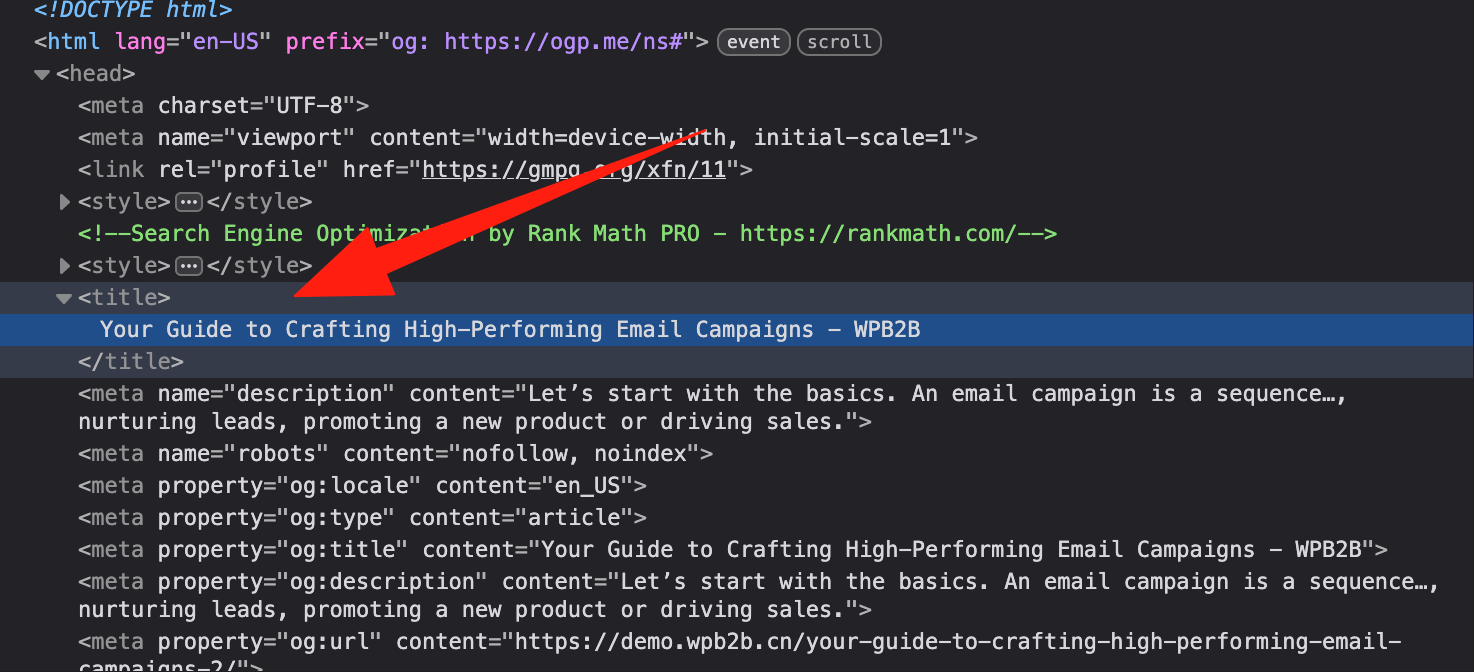The width and height of the screenshot is (1474, 672).
Task: Click ellipsis icon inside second style tag
Action: pos(189,266)
